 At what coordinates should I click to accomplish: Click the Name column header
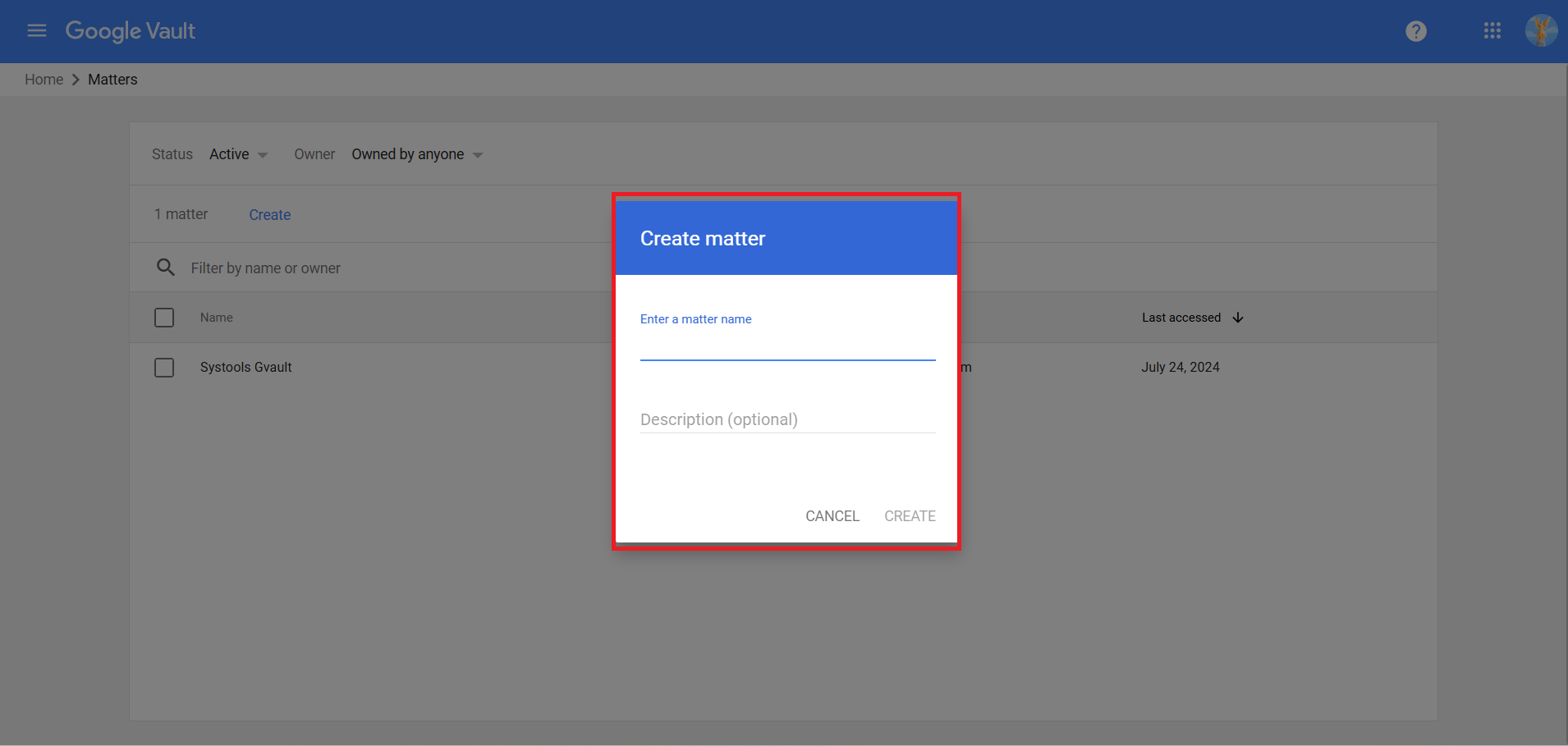pos(217,318)
